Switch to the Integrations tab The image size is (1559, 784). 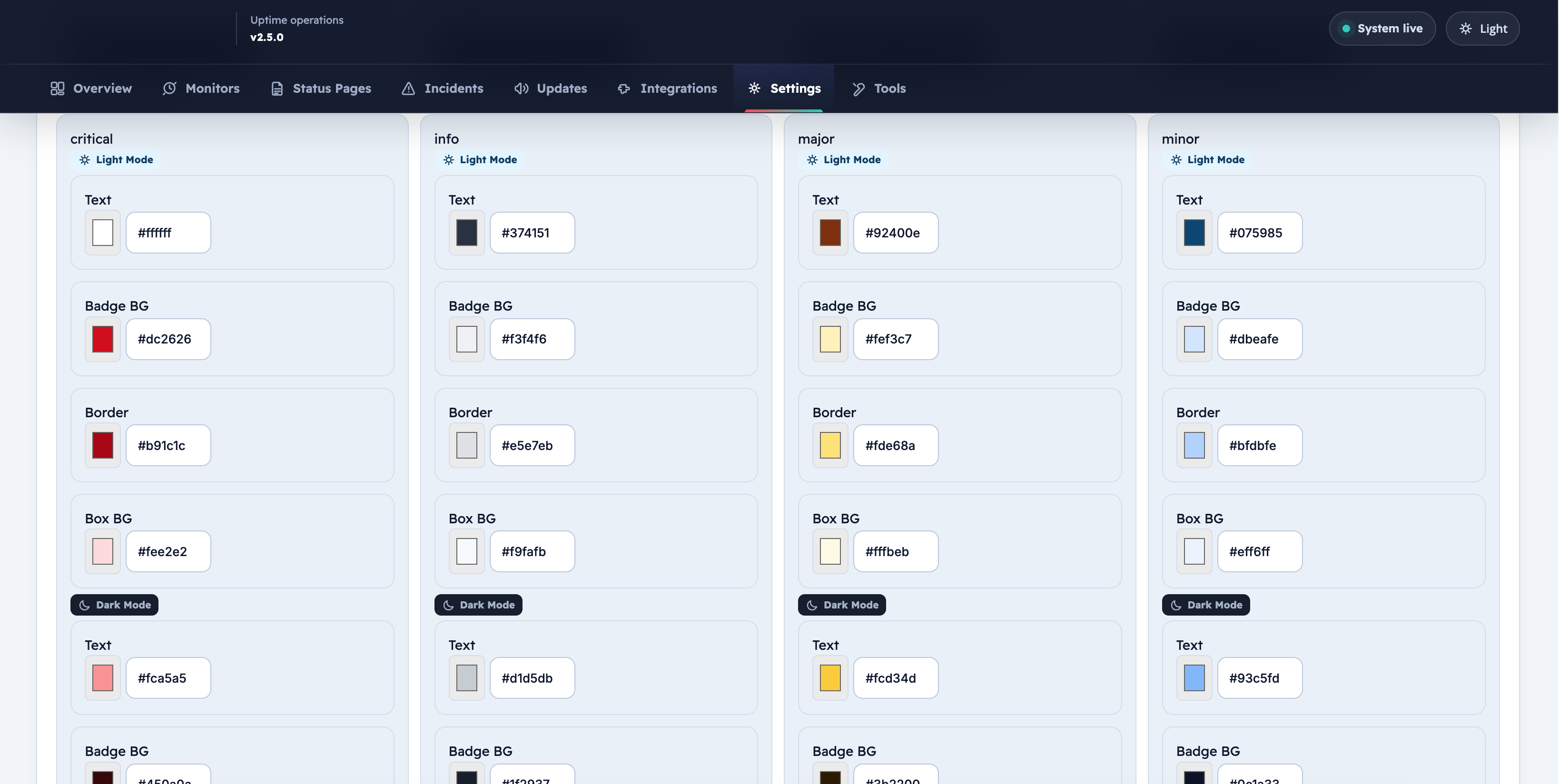coord(667,88)
